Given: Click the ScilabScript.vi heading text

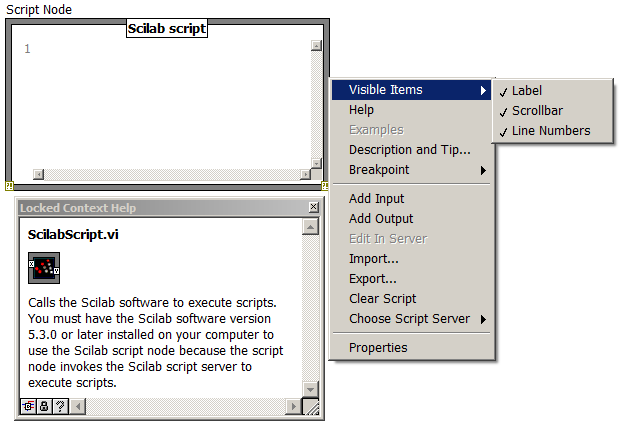Looking at the screenshot, I should tap(73, 234).
